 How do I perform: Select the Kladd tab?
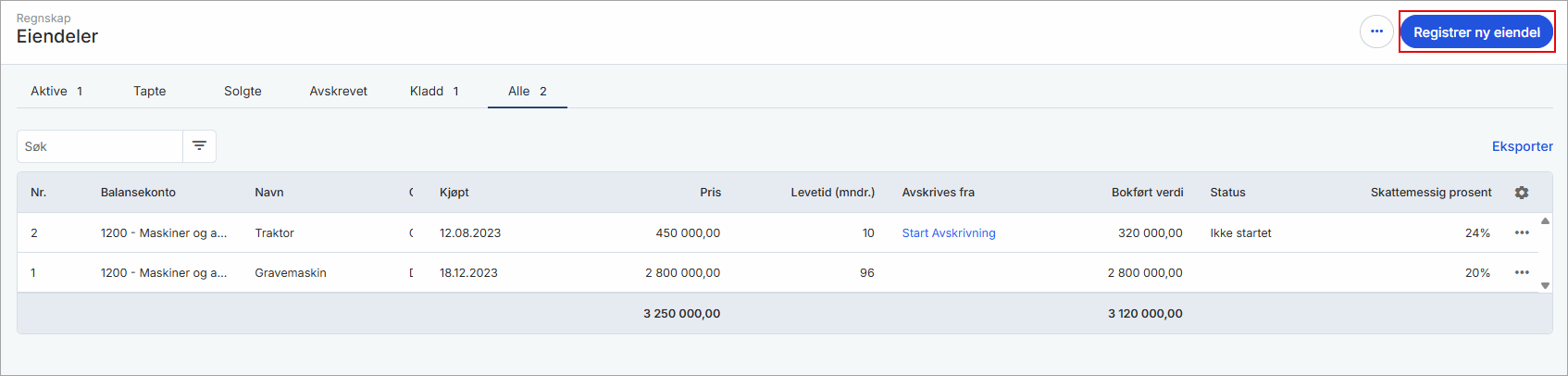tap(434, 91)
